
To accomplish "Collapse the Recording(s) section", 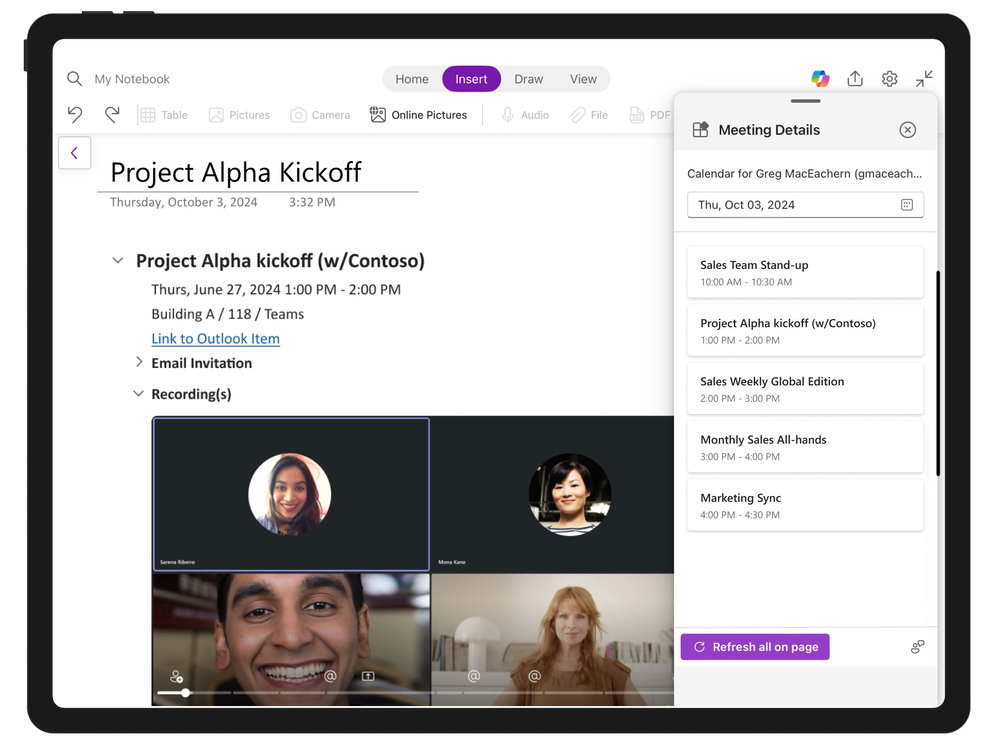I will point(138,394).
